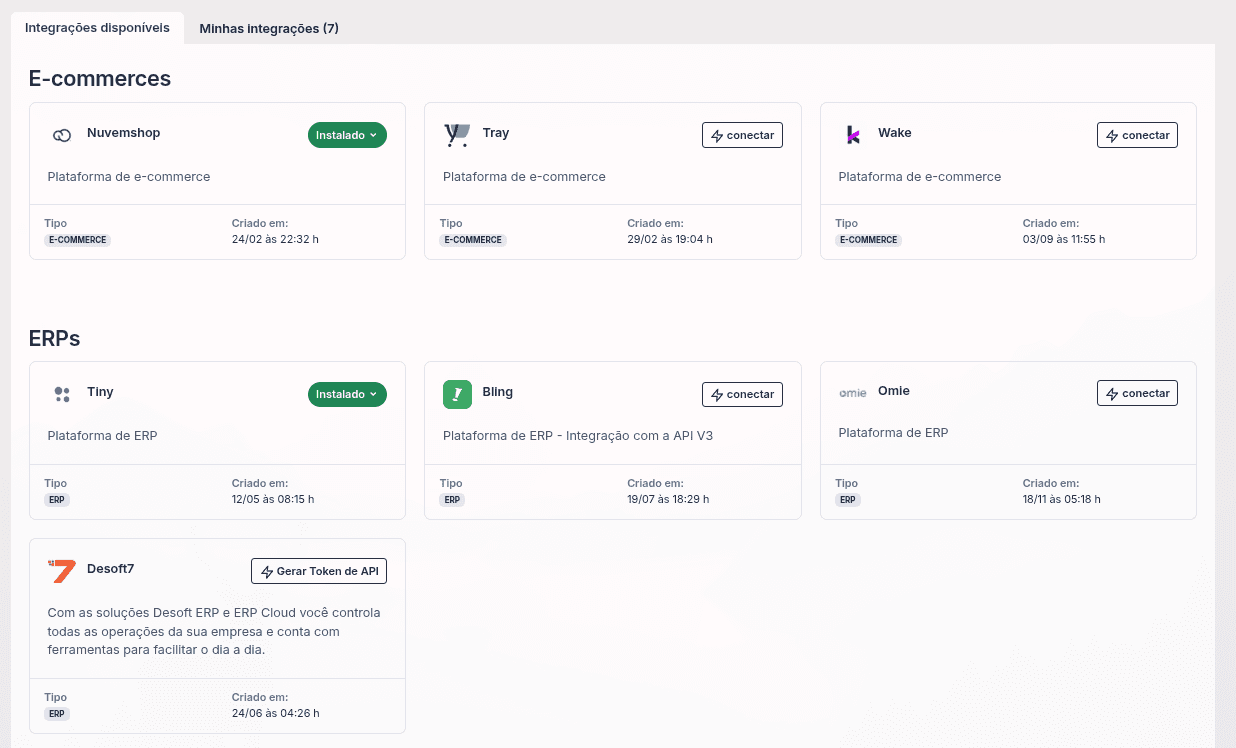Connect the Omie integration
This screenshot has height=748, width=1236.
coord(1137,393)
